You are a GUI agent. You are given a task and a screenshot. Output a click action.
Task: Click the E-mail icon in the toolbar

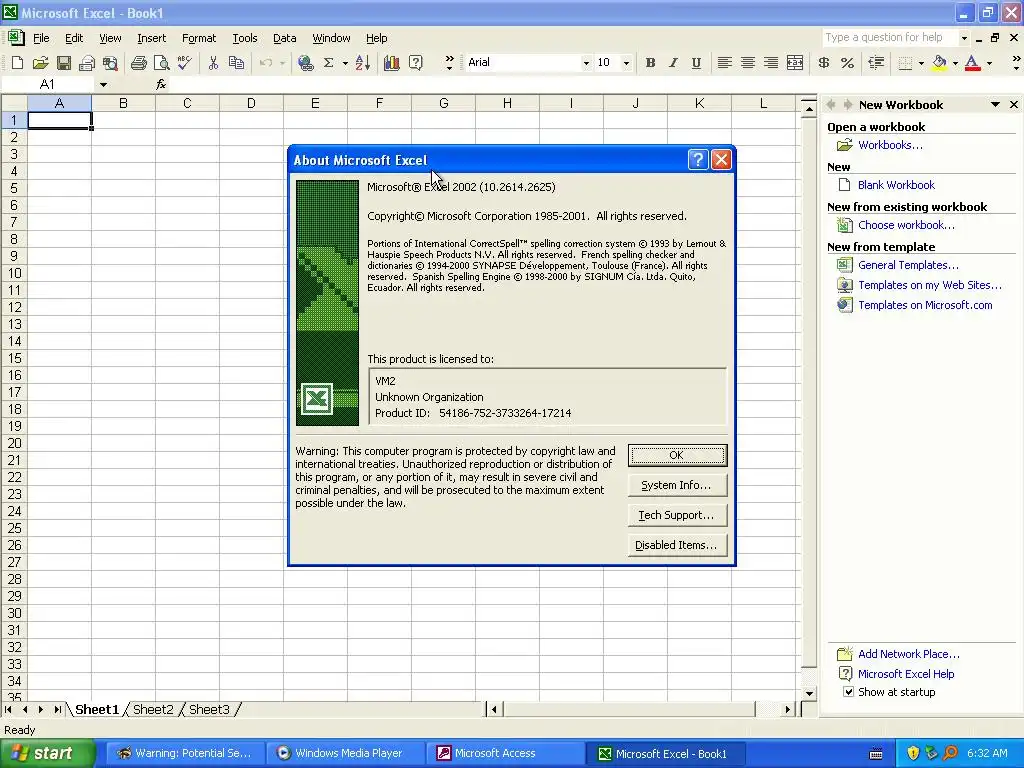[x=87, y=63]
